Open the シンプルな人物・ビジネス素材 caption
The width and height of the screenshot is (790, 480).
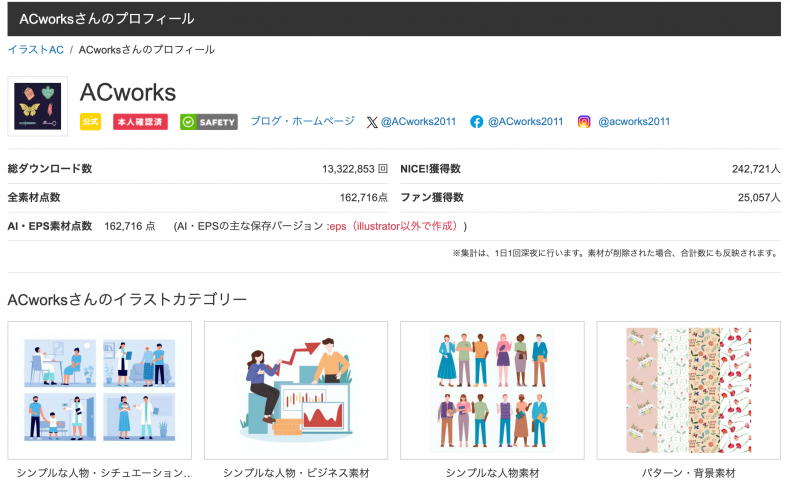(x=296, y=473)
